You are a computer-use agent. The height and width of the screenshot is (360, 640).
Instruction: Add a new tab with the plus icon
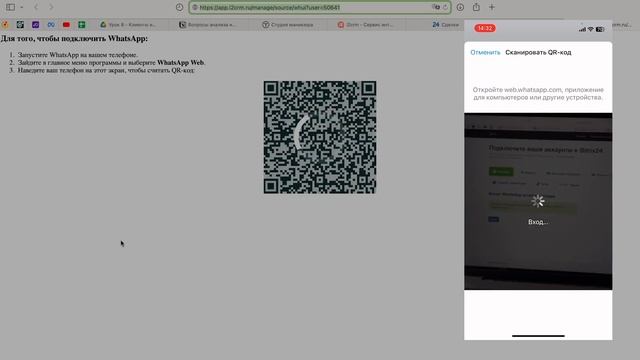pyautogui.click(x=491, y=7)
